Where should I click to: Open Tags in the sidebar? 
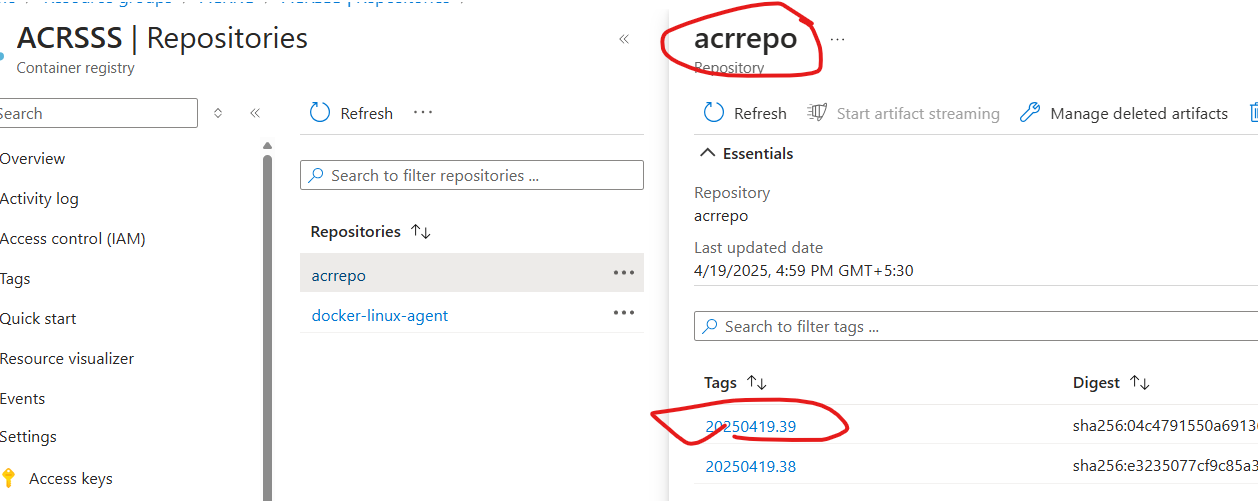(15, 278)
